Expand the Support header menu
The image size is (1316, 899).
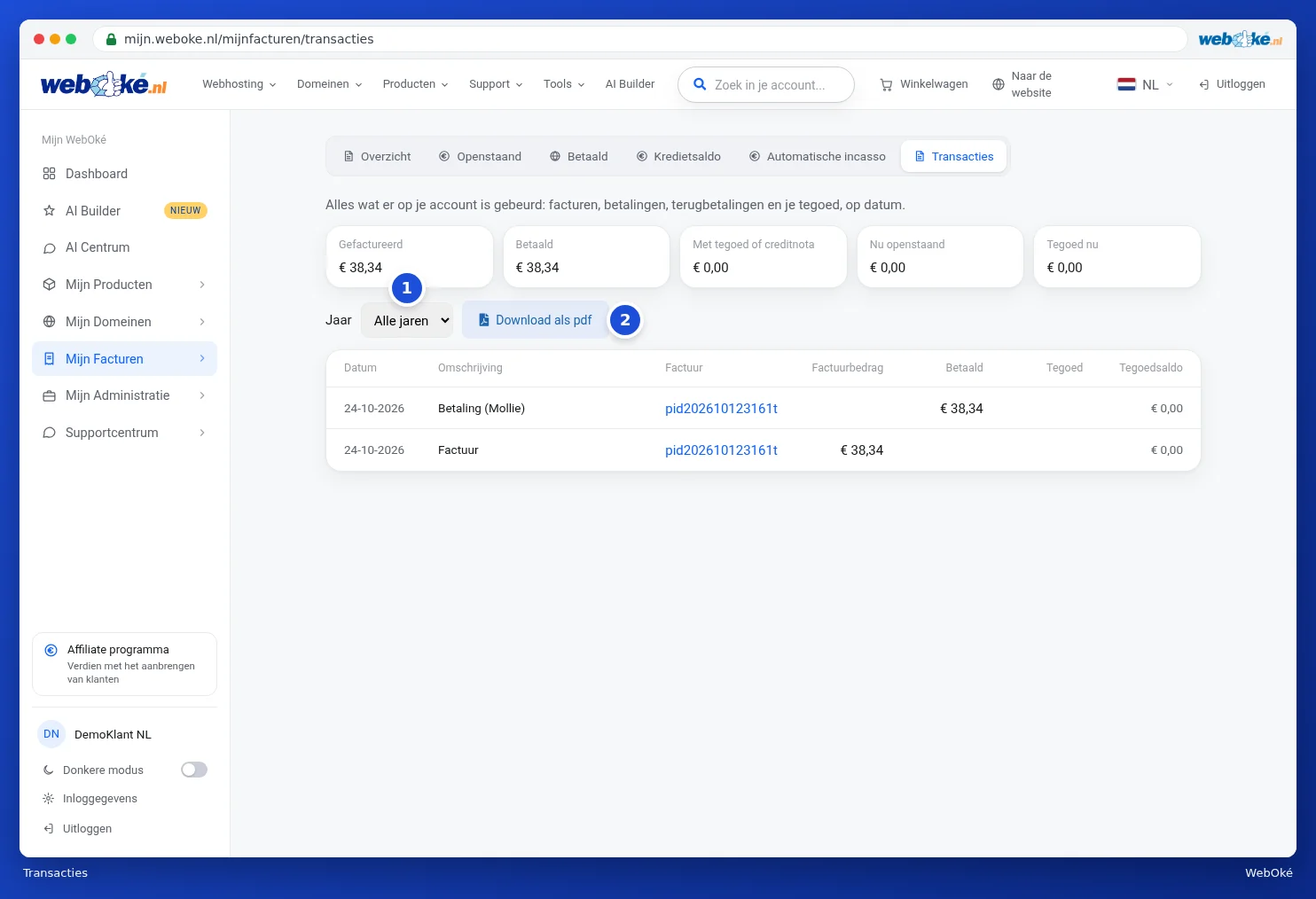coord(496,84)
